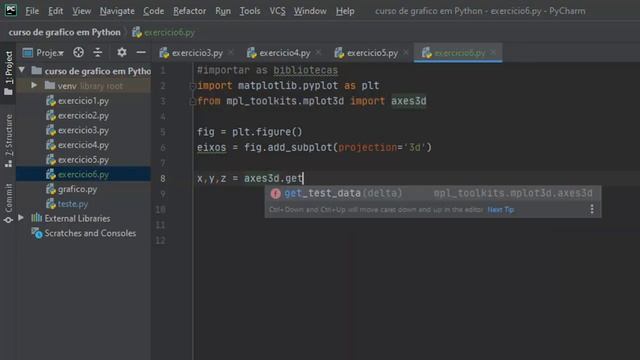Click the axes3d import name on line 3
Screen dimensions: 640x360
pos(409,101)
